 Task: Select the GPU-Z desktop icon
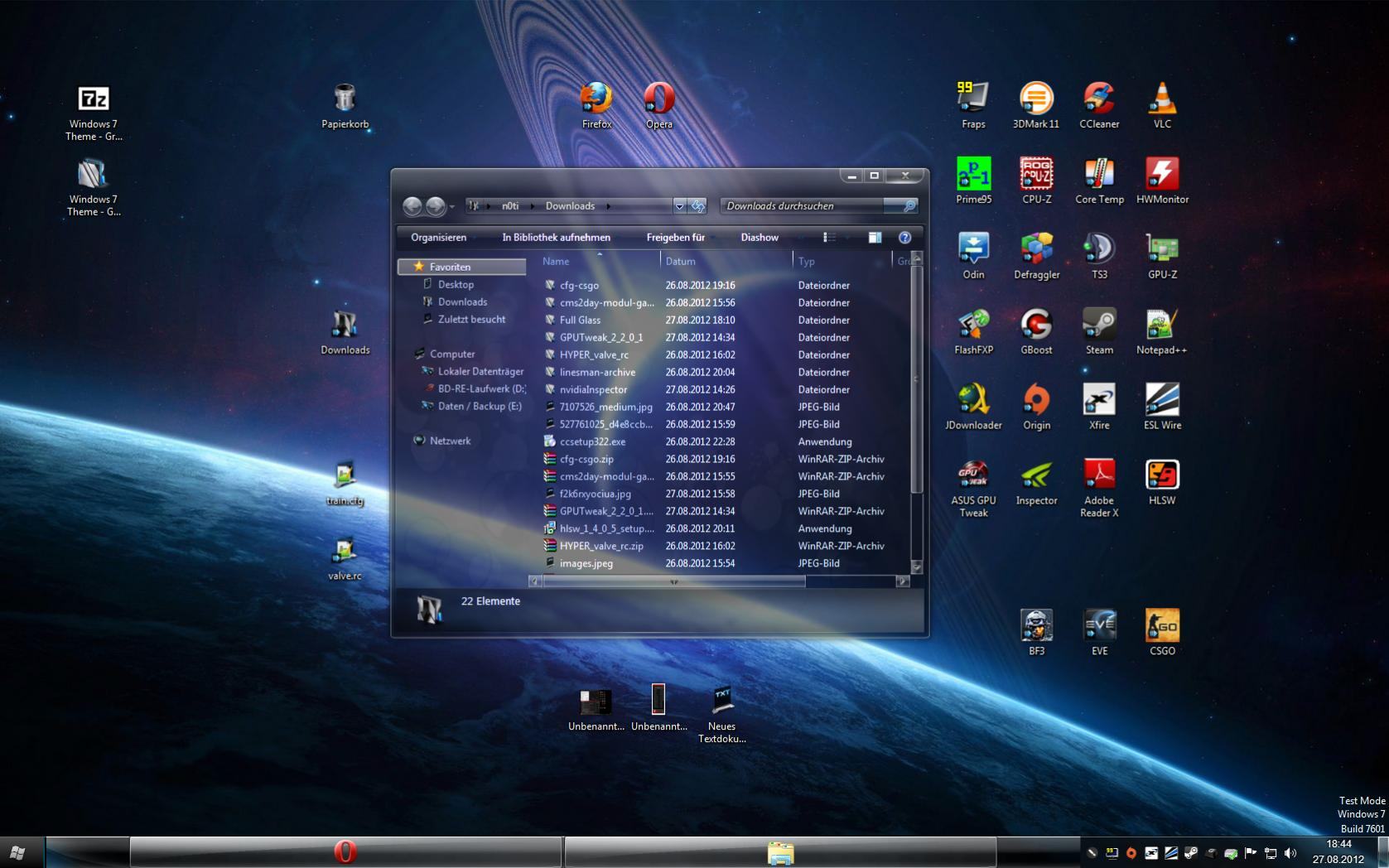click(1162, 256)
